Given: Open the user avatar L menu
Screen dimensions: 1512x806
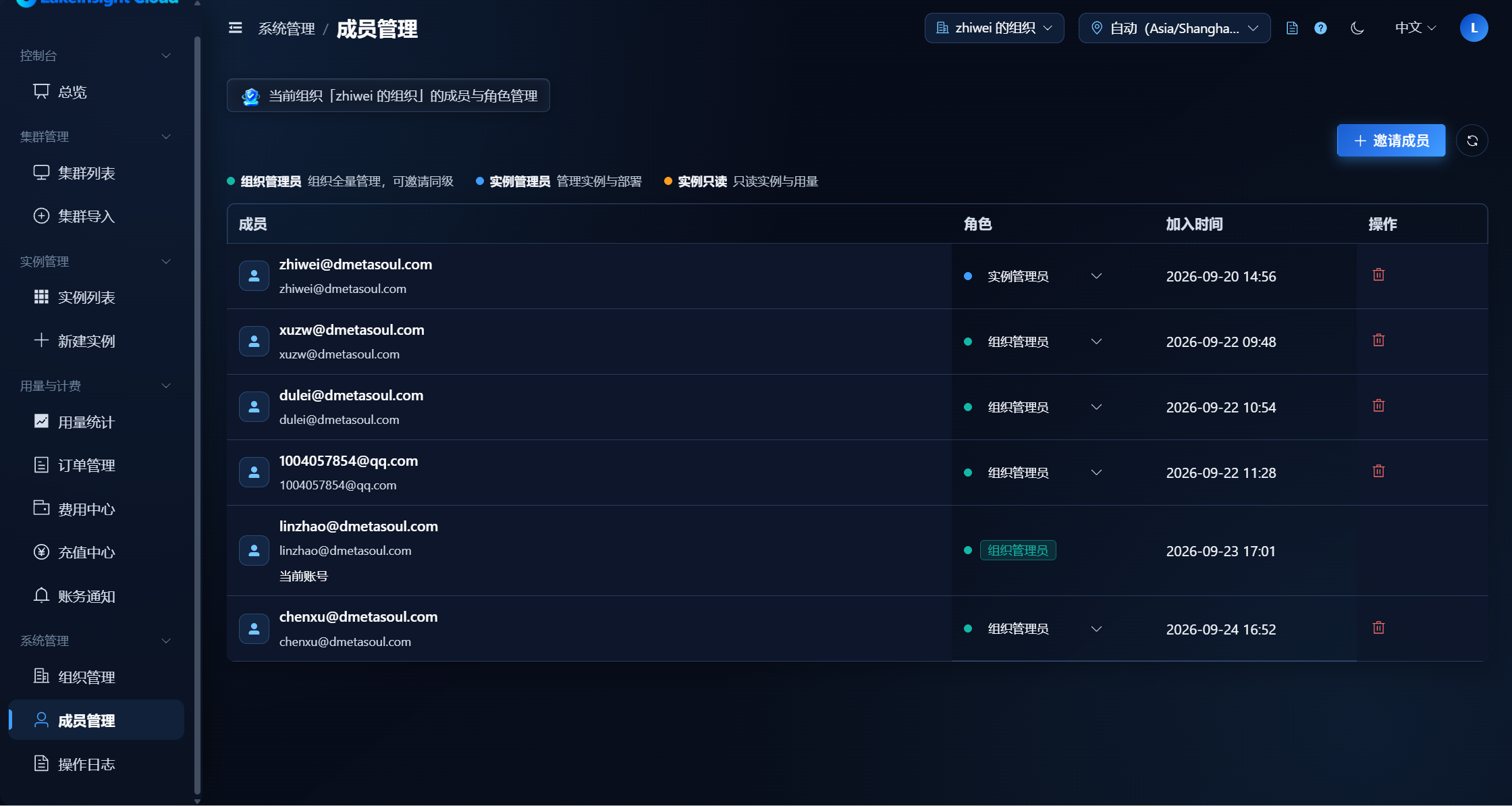Looking at the screenshot, I should coord(1474,28).
